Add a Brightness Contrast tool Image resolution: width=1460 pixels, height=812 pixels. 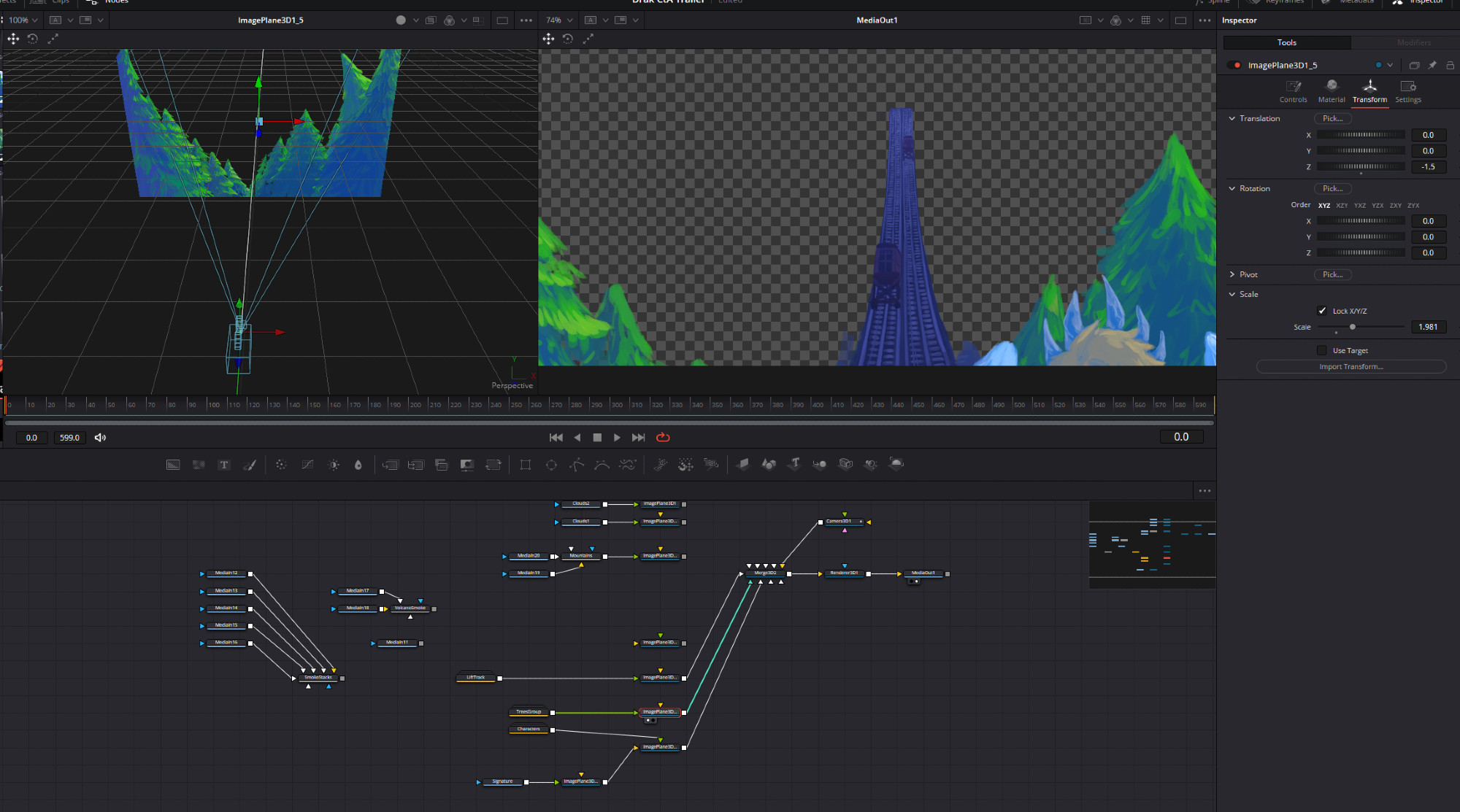(x=334, y=465)
